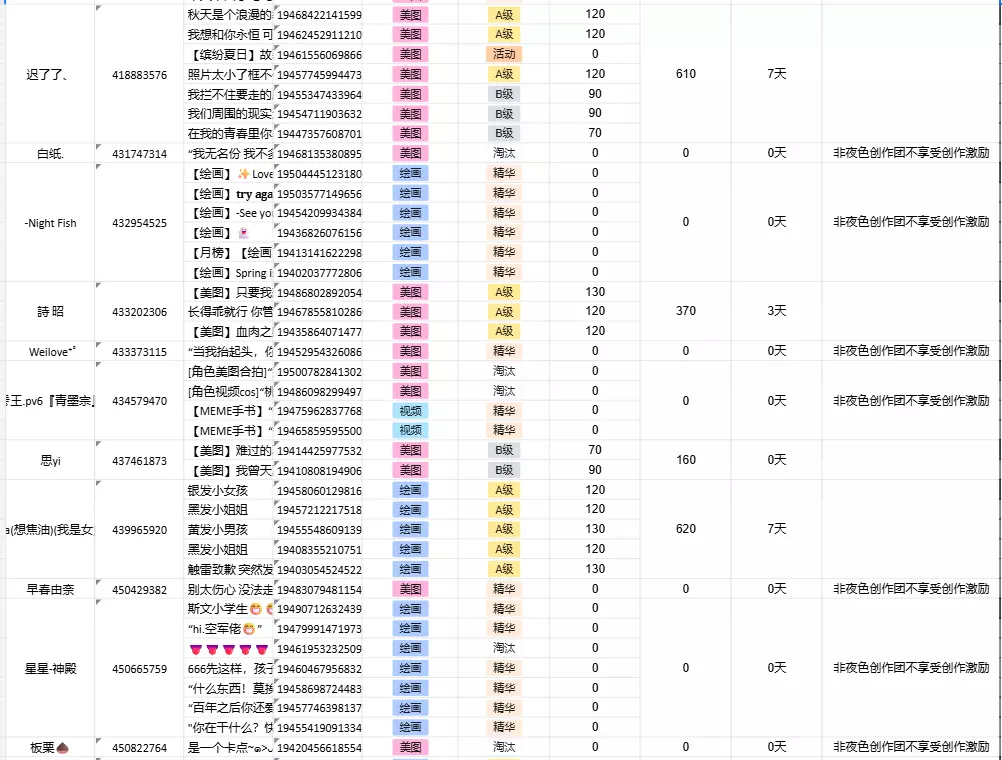The image size is (1002, 760).
Task: Select the remark cell in 白纸. row
Action: pos(911,153)
